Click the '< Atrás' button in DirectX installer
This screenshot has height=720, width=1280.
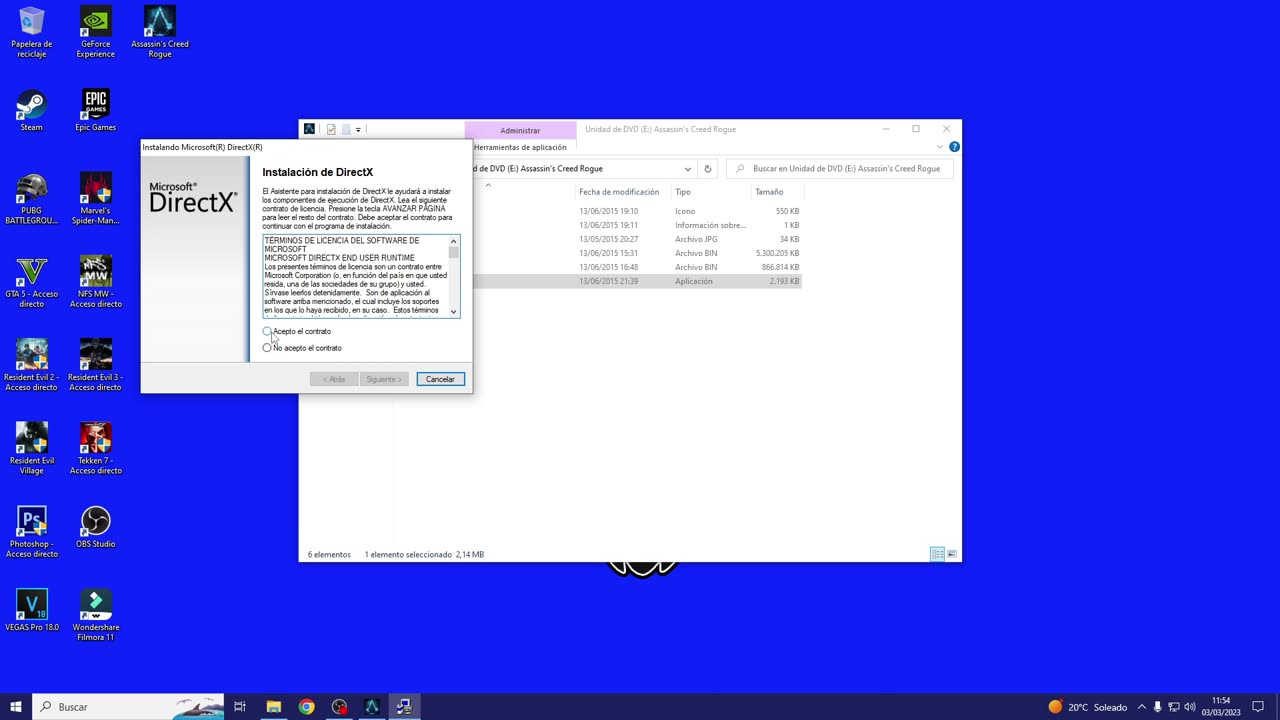tap(334, 379)
